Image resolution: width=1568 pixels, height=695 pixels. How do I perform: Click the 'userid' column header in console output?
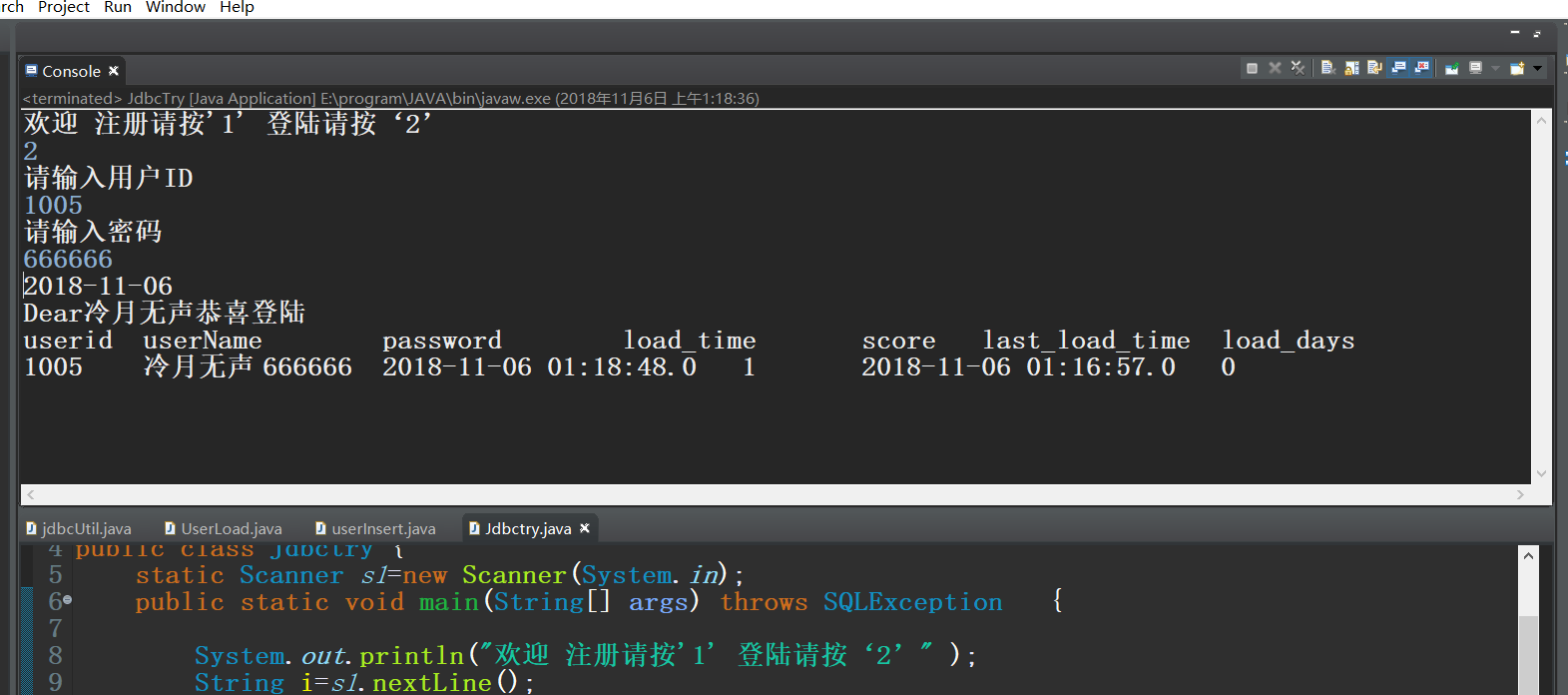(68, 341)
